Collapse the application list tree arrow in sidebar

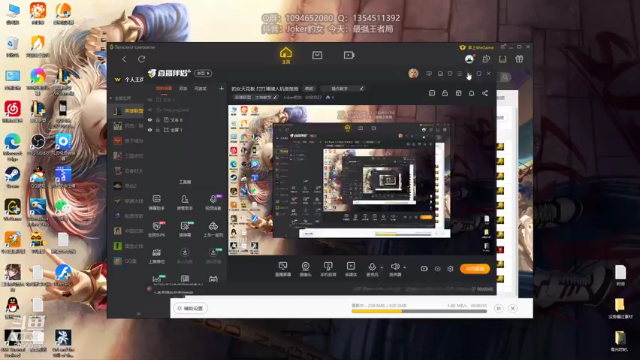[x=111, y=98]
